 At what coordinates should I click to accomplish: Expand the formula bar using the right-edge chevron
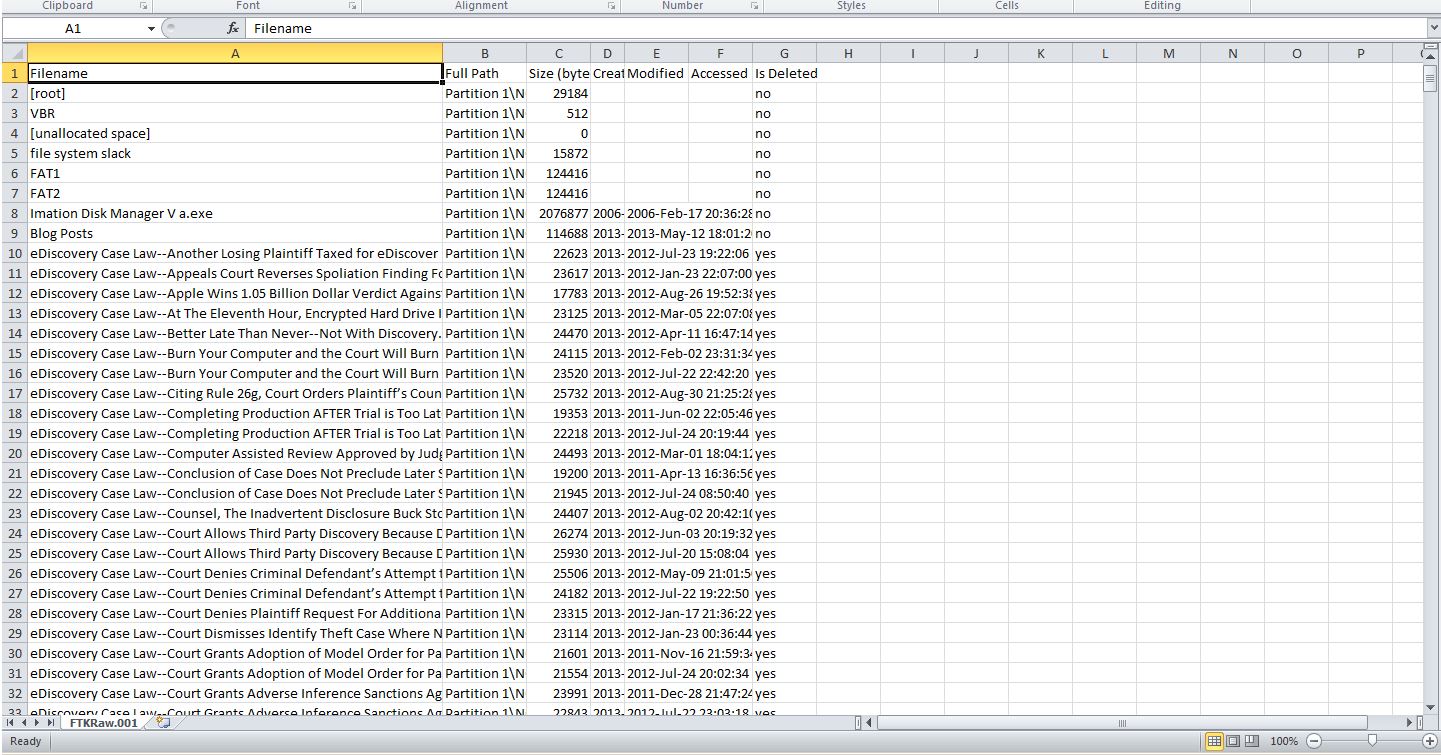pyautogui.click(x=1433, y=29)
